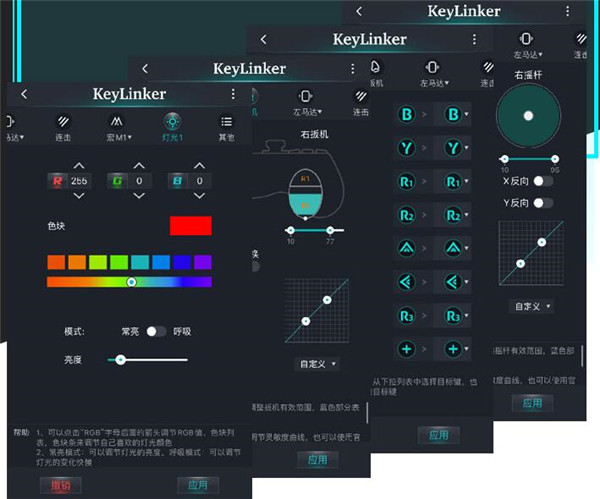Open 自定义 dropdown under right joystick curve
This screenshot has width=600, height=499.
[x=531, y=305]
